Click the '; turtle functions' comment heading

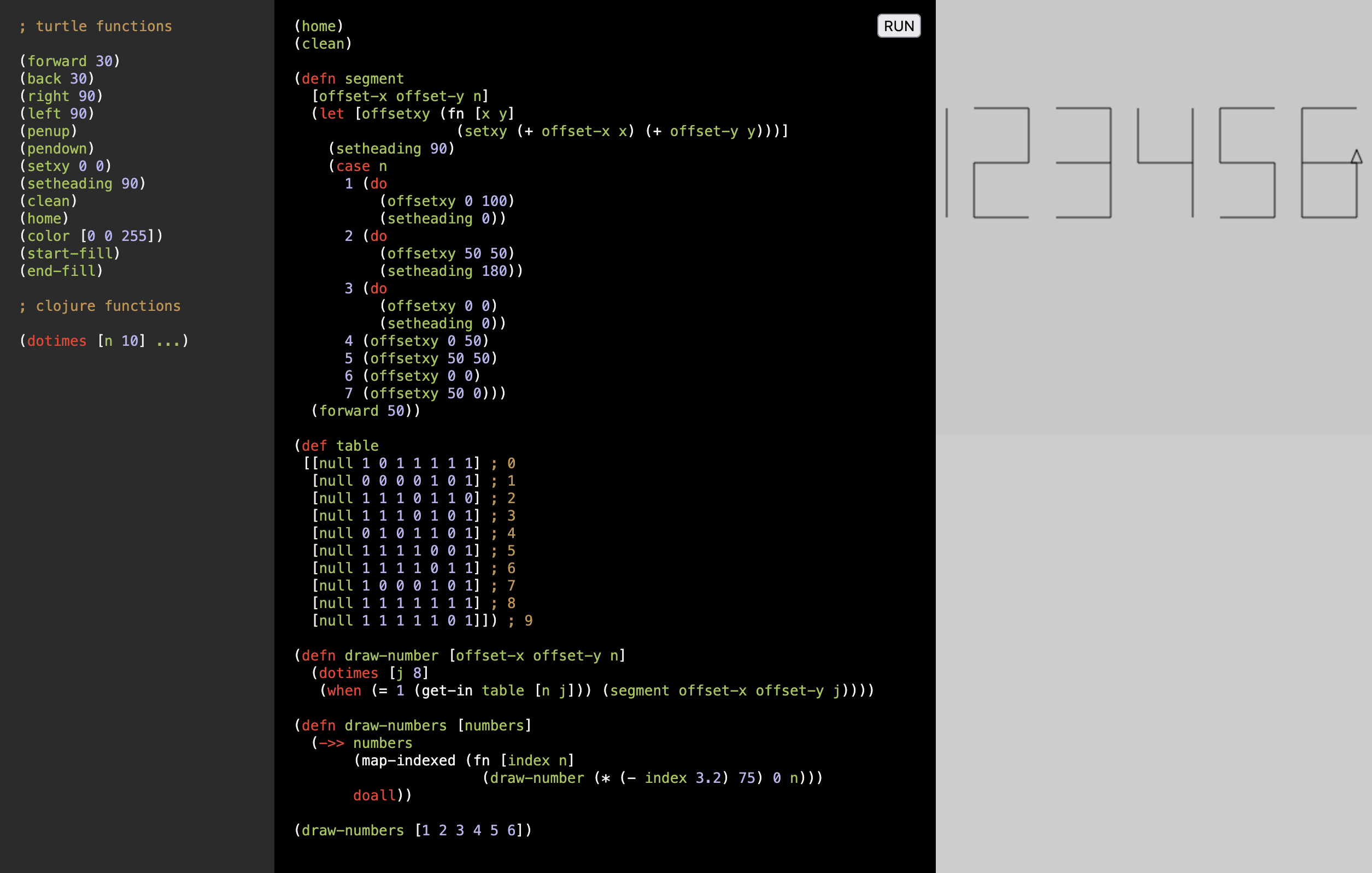point(95,26)
